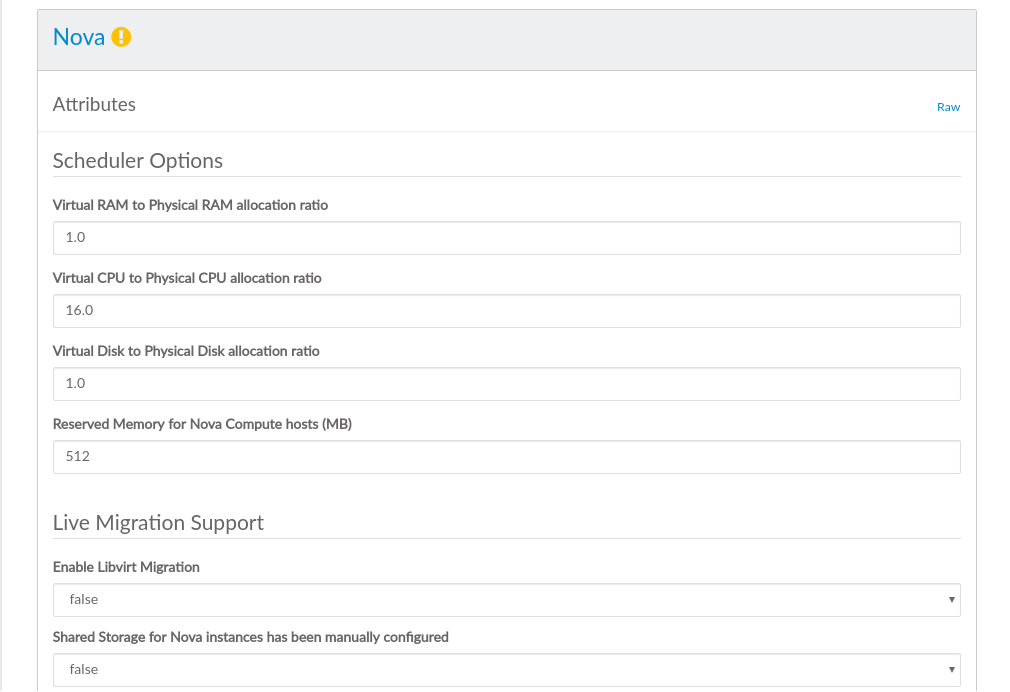This screenshot has width=1010, height=692.
Task: Switch to Raw attributes view
Action: 948,107
